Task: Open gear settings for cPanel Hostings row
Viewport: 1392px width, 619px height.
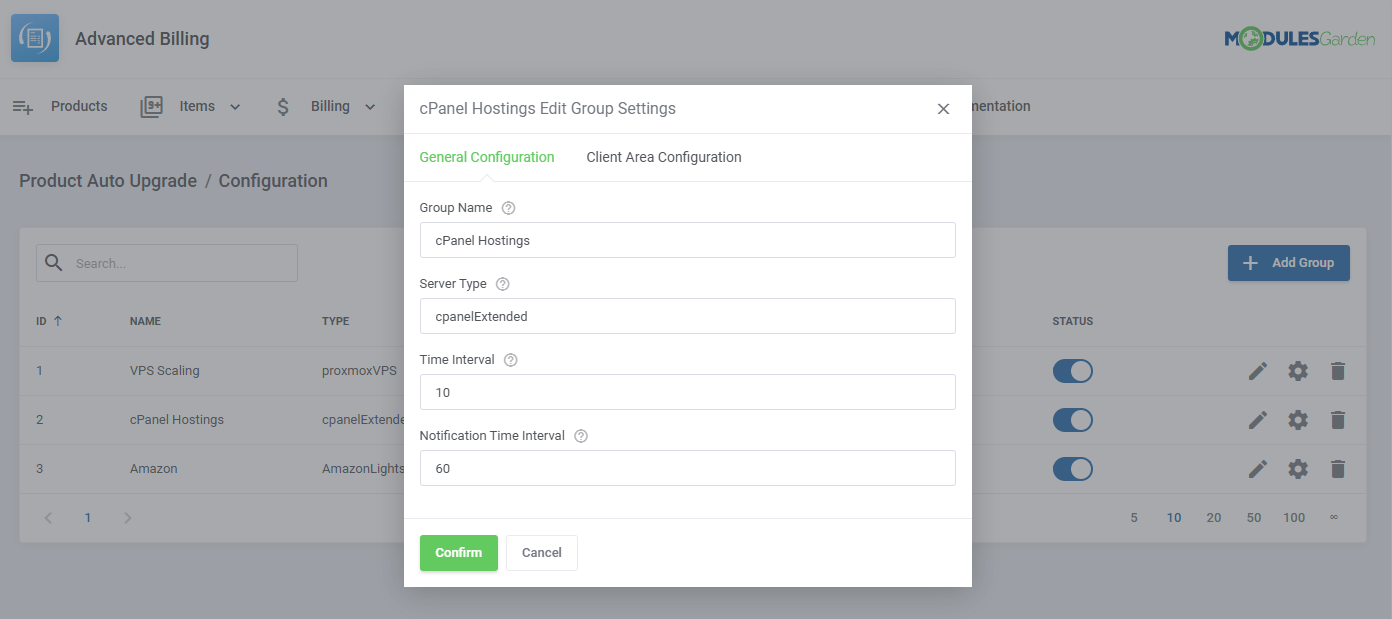Action: pos(1298,420)
